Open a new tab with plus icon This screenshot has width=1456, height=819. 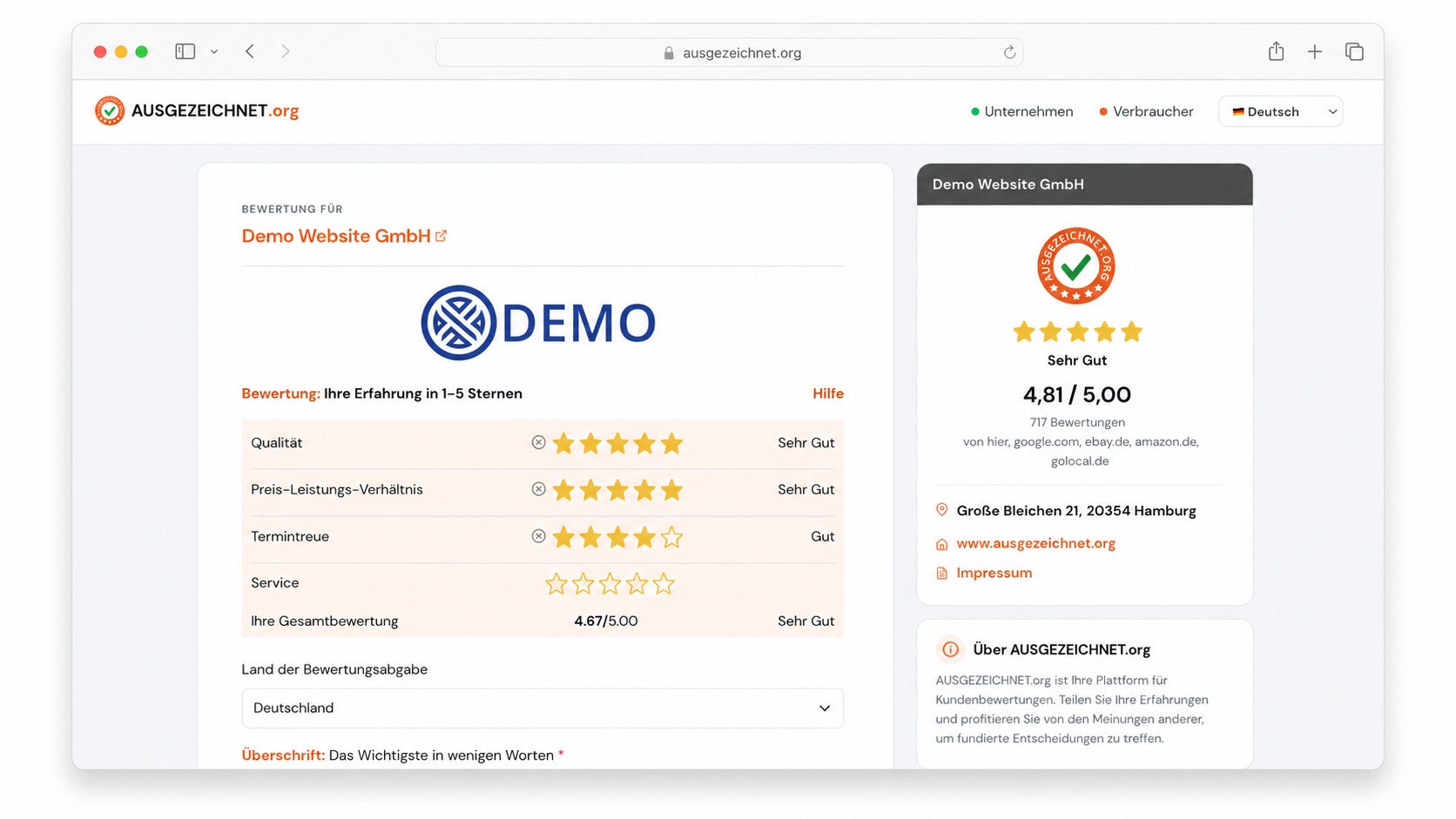point(1315,51)
